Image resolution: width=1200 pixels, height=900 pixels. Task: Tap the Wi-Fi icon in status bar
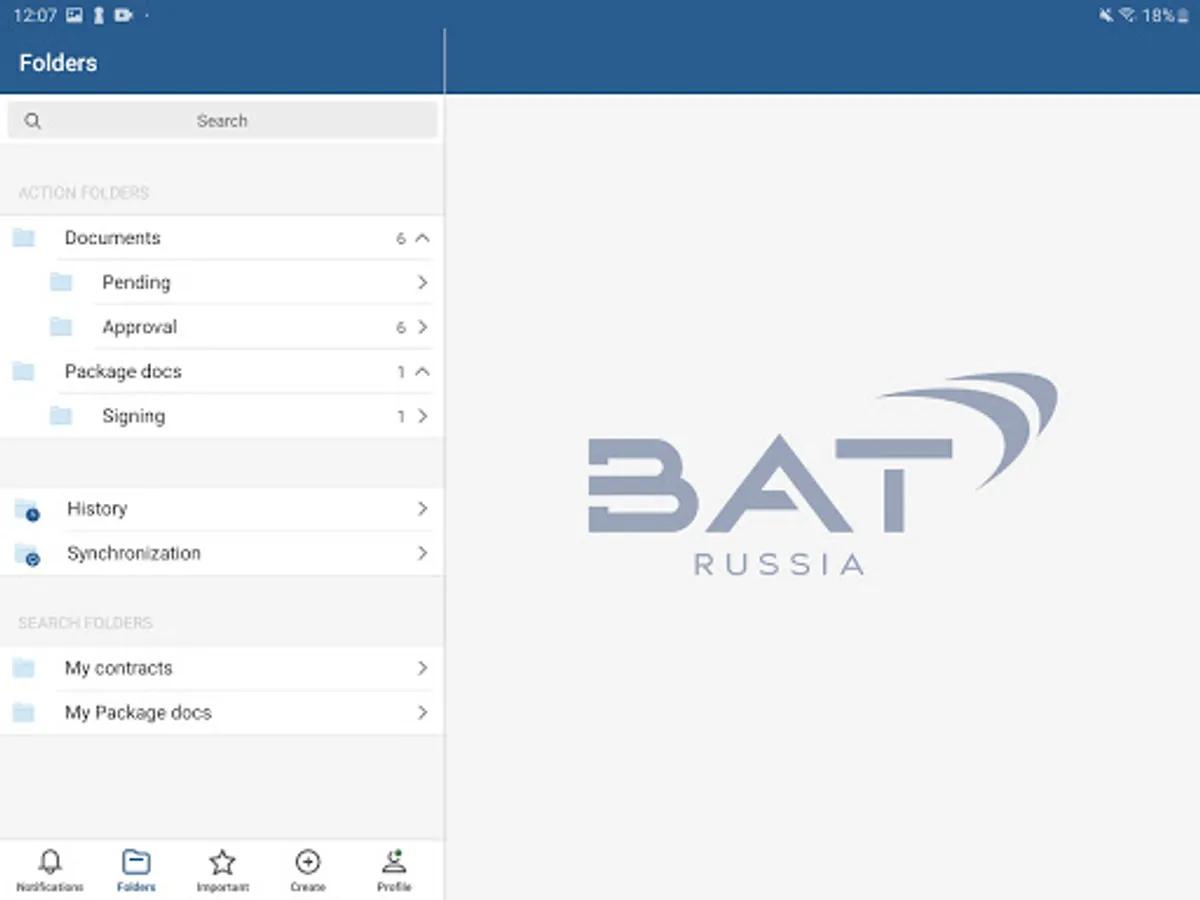coord(1127,16)
